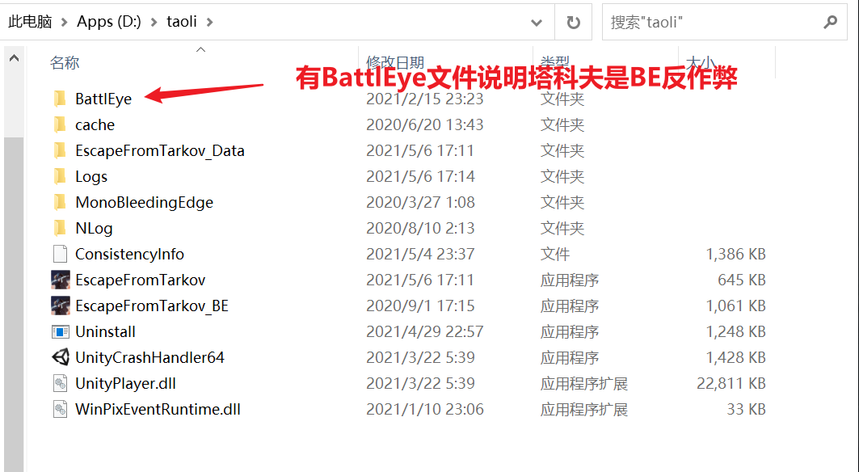
Task: Click the date 2021/4/29 22:57
Action: coord(425,331)
